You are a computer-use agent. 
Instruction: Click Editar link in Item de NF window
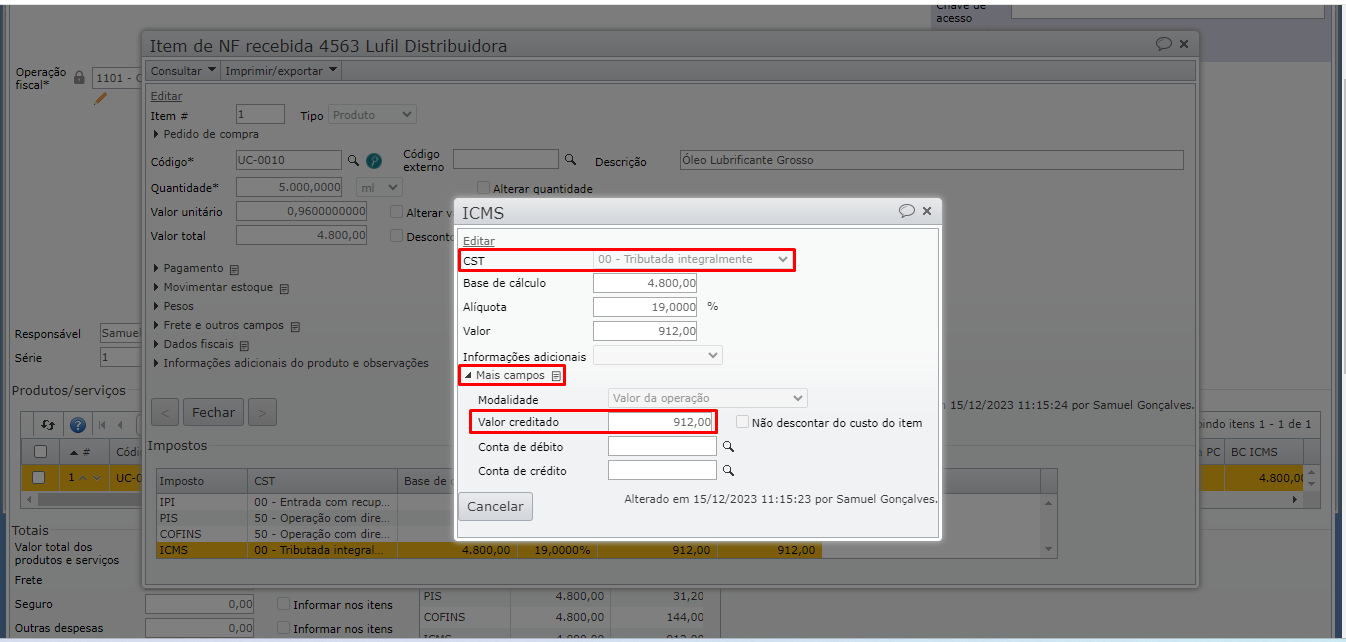pyautogui.click(x=166, y=96)
